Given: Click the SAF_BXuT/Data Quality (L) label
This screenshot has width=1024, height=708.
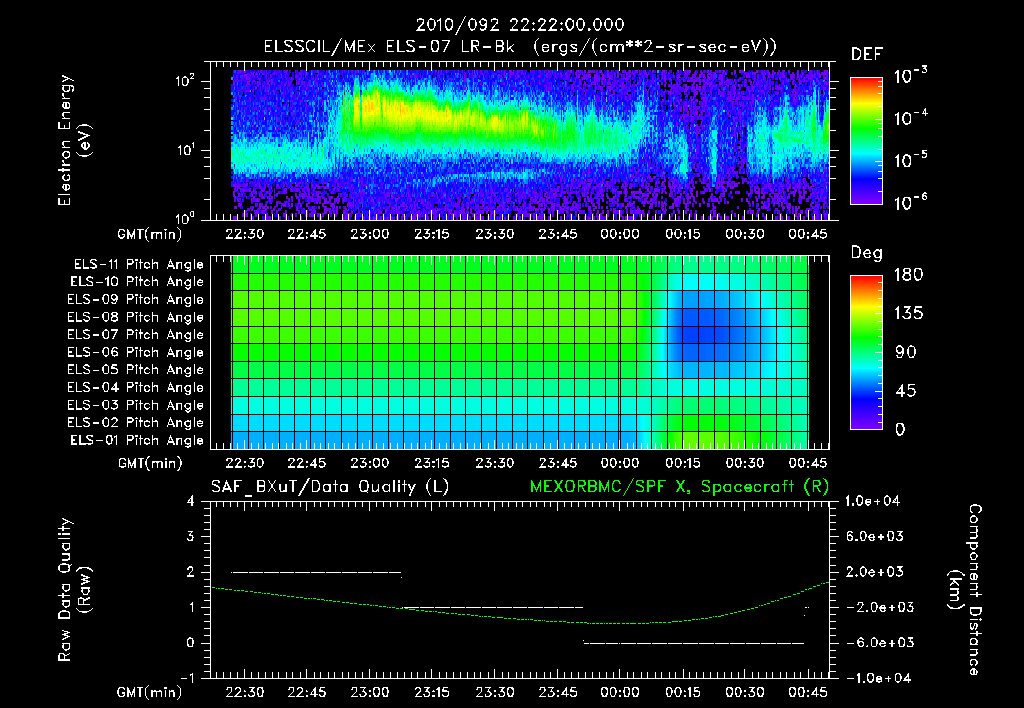Looking at the screenshot, I should tap(330, 487).
